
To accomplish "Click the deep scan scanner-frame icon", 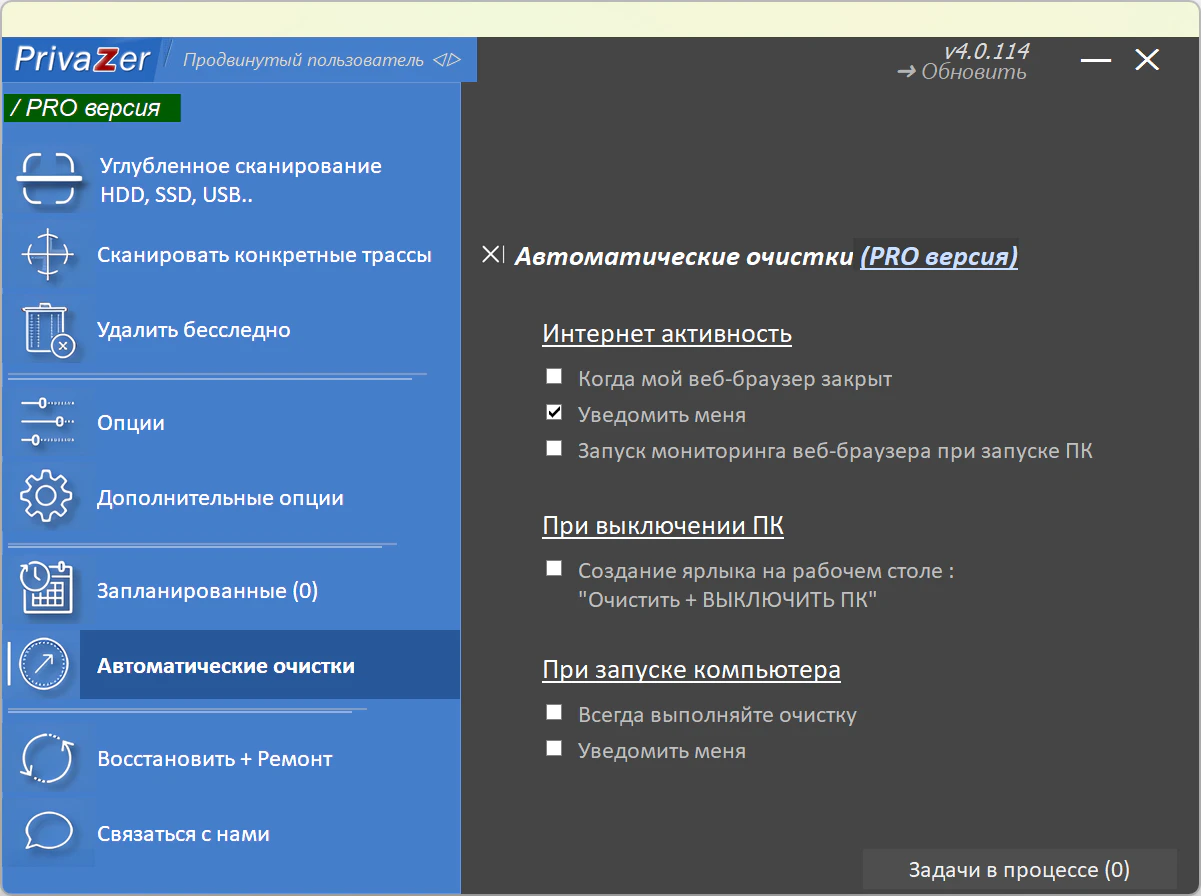I will 47,179.
